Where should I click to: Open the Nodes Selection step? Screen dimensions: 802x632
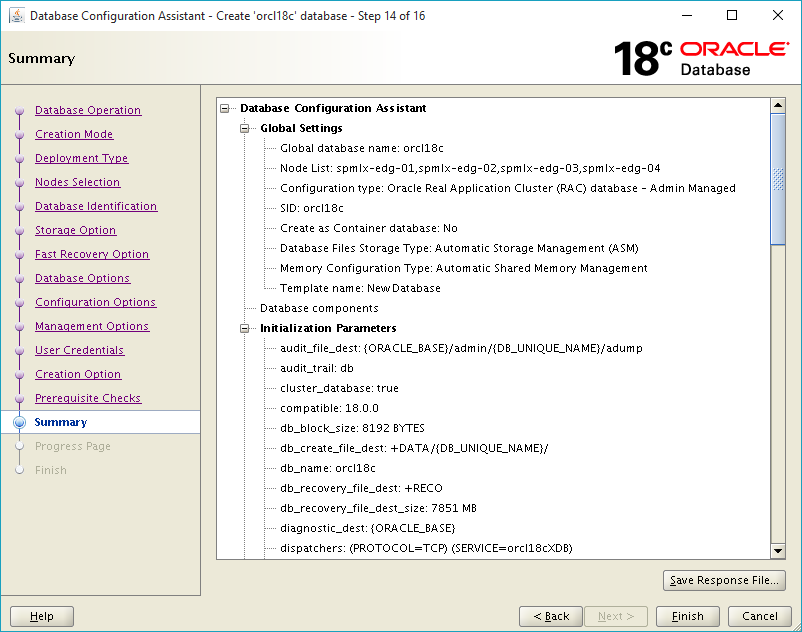click(77, 183)
